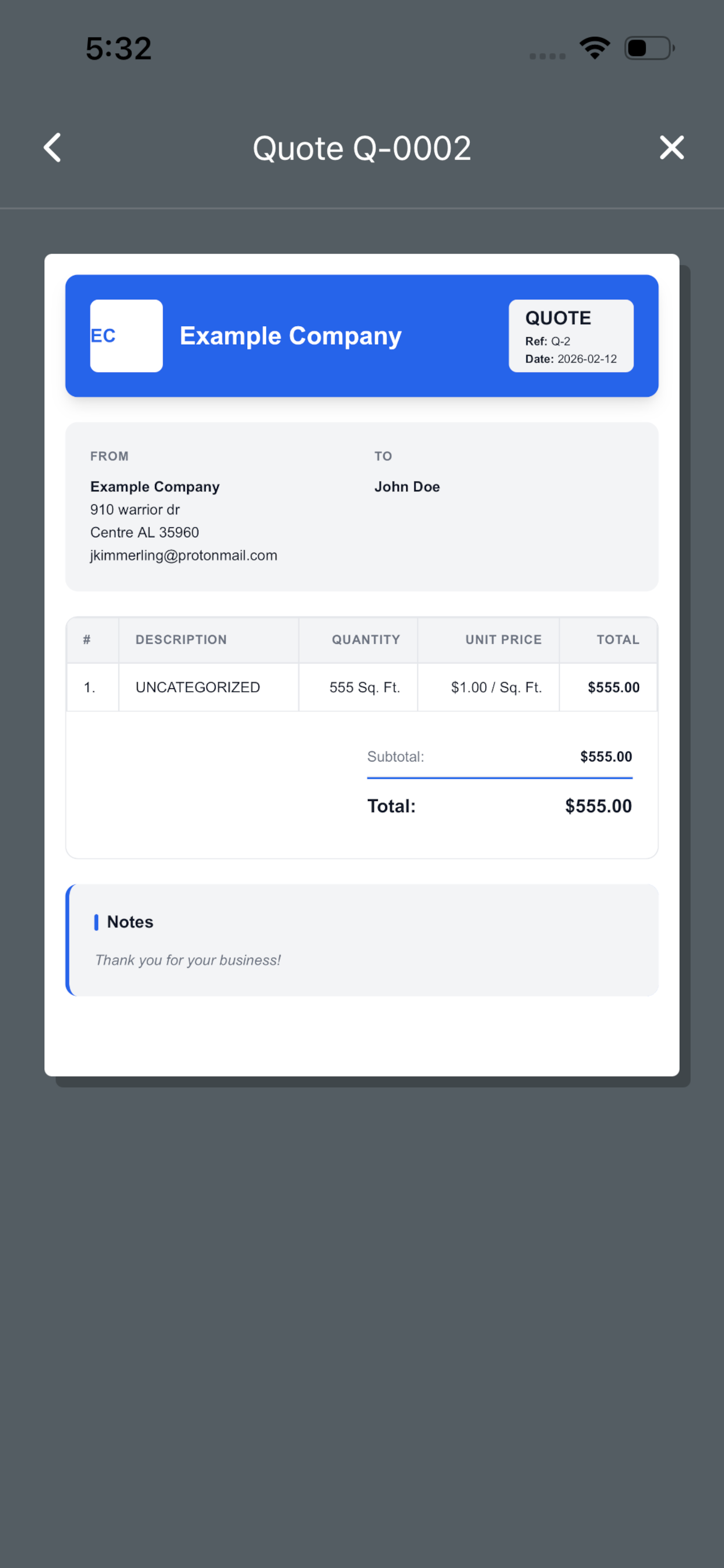
Task: Tap the battery status icon
Action: (649, 48)
